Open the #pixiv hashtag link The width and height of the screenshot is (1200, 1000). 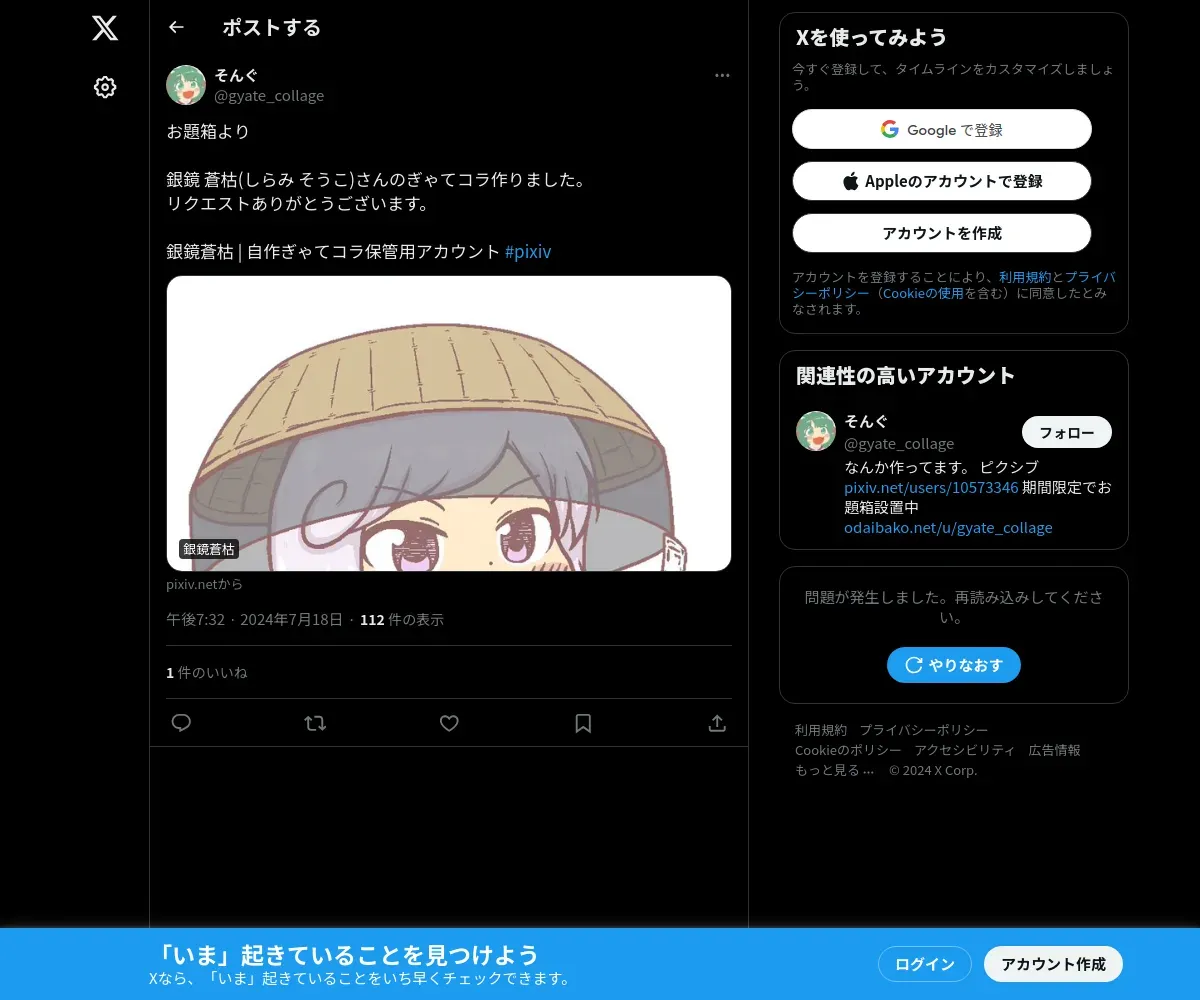pyautogui.click(x=528, y=252)
